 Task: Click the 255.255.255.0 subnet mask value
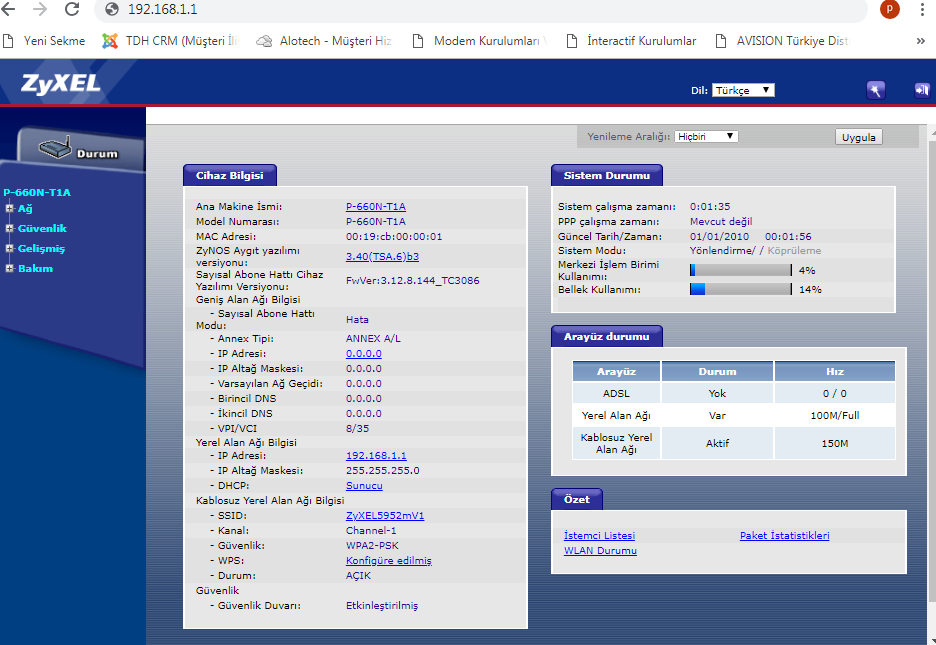(383, 471)
